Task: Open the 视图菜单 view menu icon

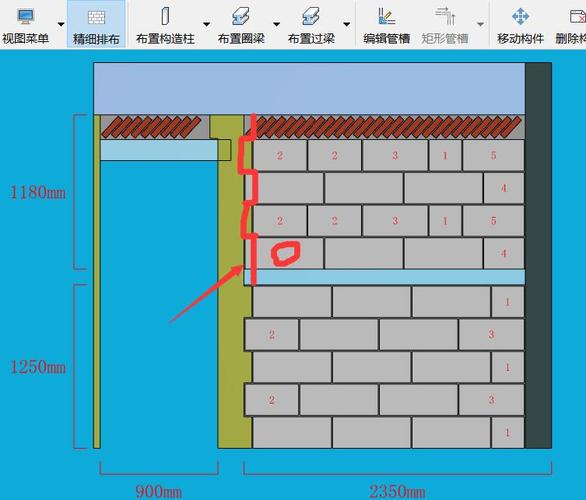Action: coord(25,17)
